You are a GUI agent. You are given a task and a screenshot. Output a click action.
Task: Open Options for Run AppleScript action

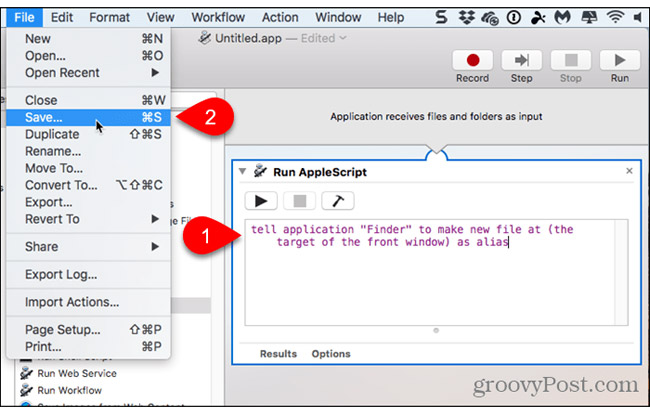(x=331, y=353)
